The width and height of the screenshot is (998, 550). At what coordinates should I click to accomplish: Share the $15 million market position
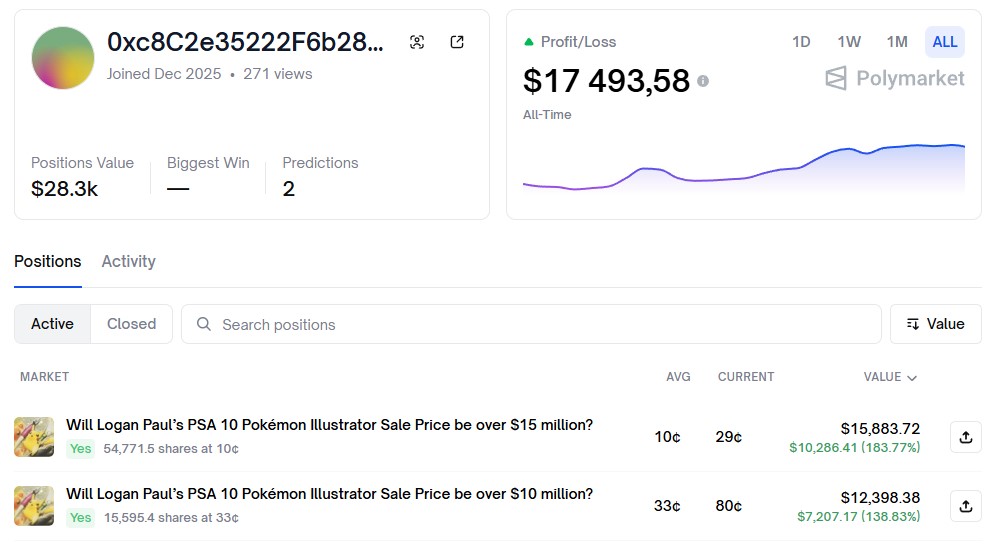[965, 437]
